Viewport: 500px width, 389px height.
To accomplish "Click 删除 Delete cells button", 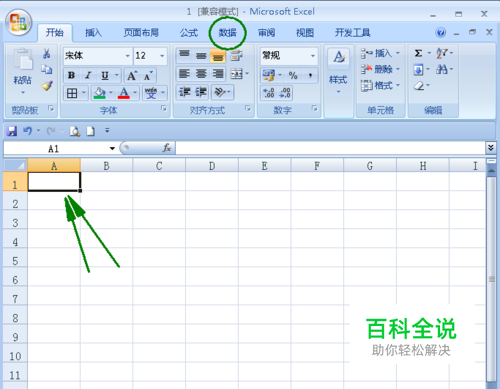I will pyautogui.click(x=380, y=69).
